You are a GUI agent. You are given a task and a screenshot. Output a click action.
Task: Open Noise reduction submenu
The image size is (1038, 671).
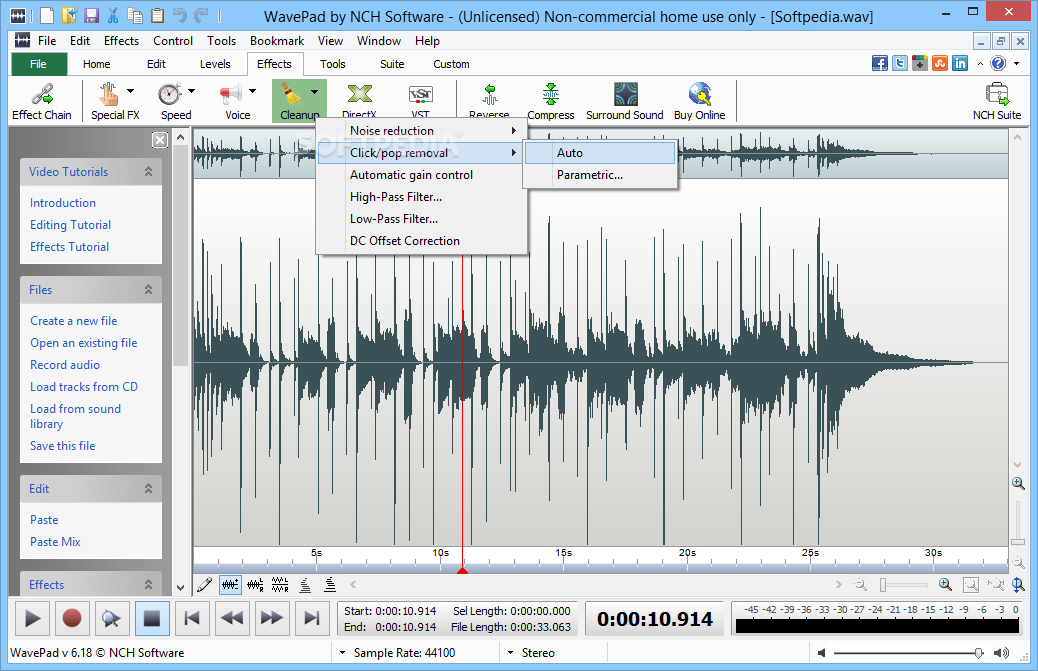[422, 130]
